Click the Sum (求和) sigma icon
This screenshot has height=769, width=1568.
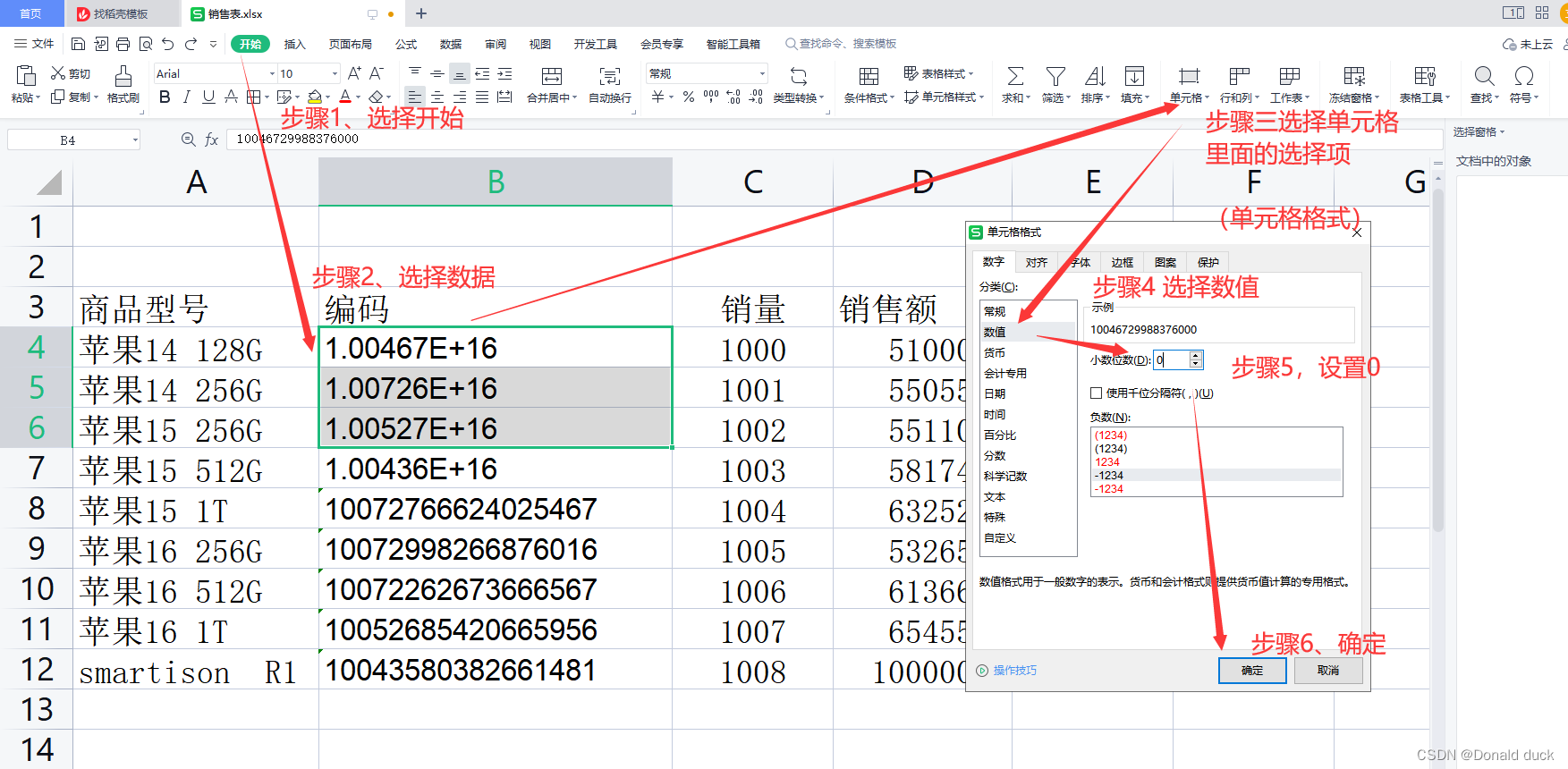click(1015, 76)
